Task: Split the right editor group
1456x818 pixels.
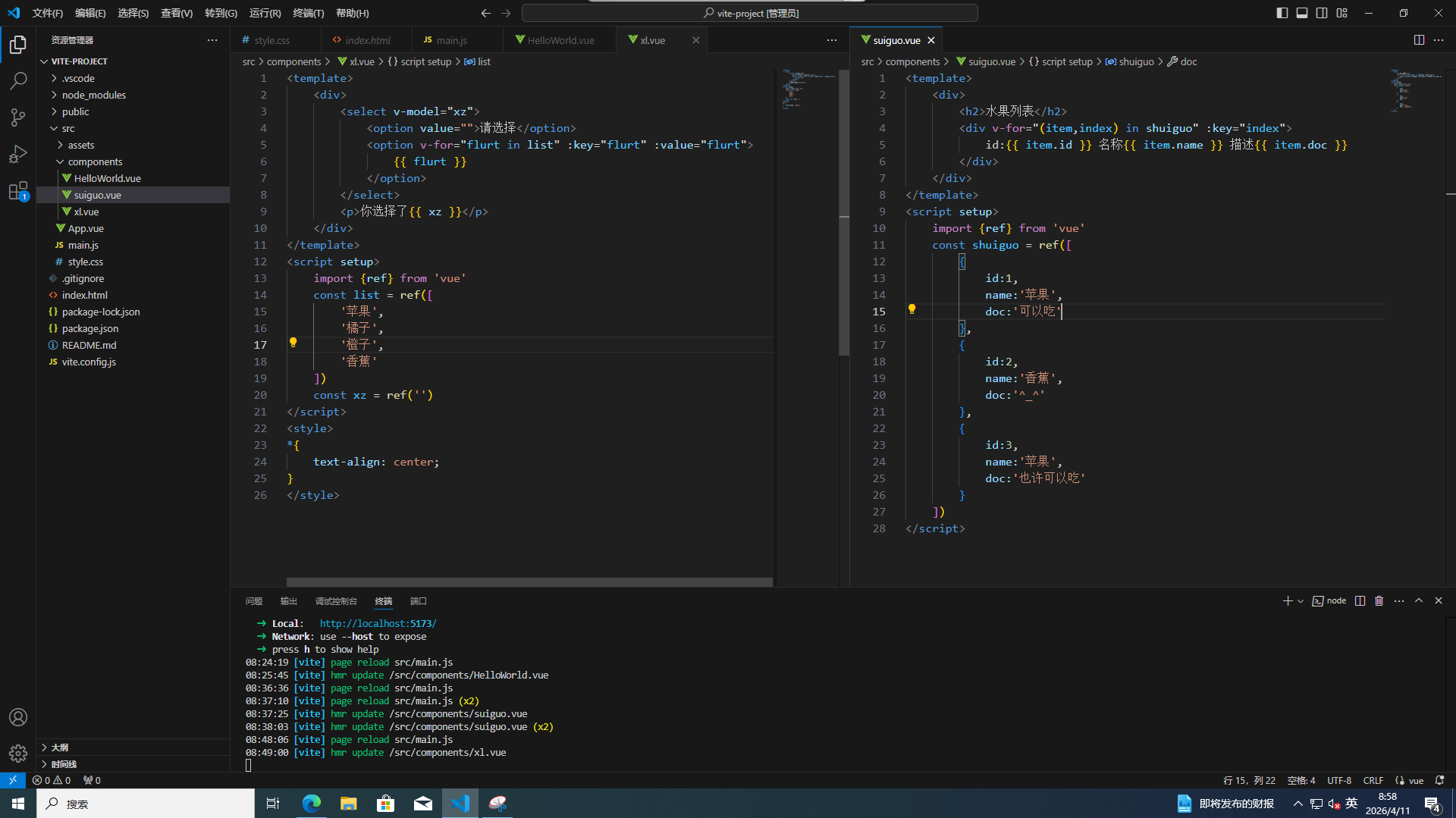Action: pos(1418,40)
